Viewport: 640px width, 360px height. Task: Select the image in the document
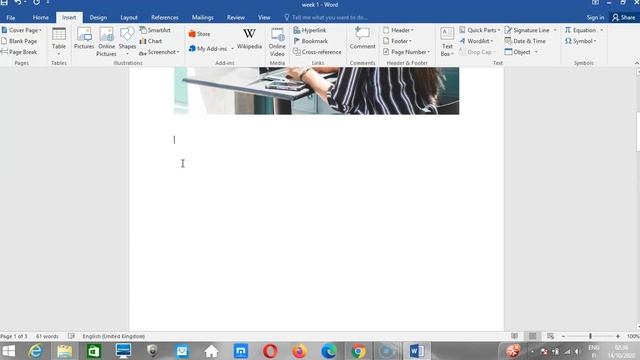coord(316,91)
